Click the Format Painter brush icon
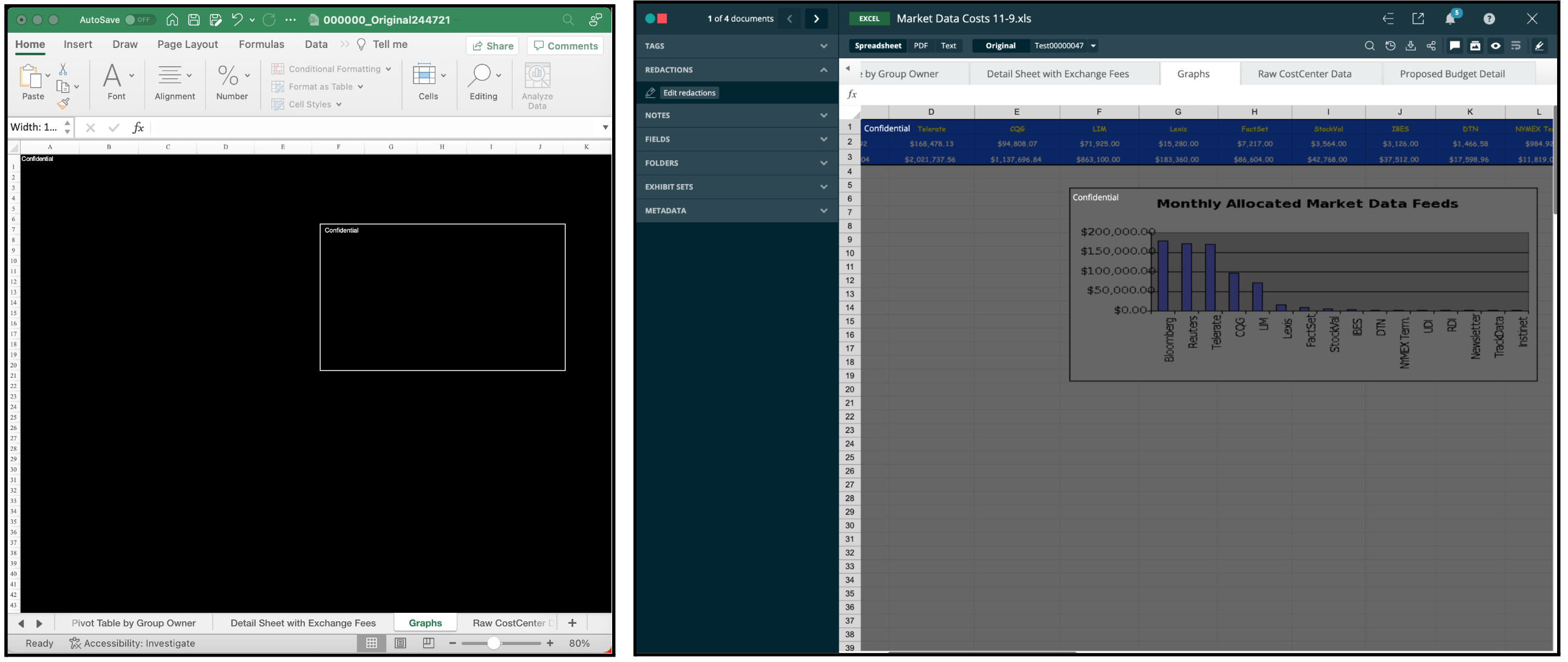 click(x=63, y=103)
